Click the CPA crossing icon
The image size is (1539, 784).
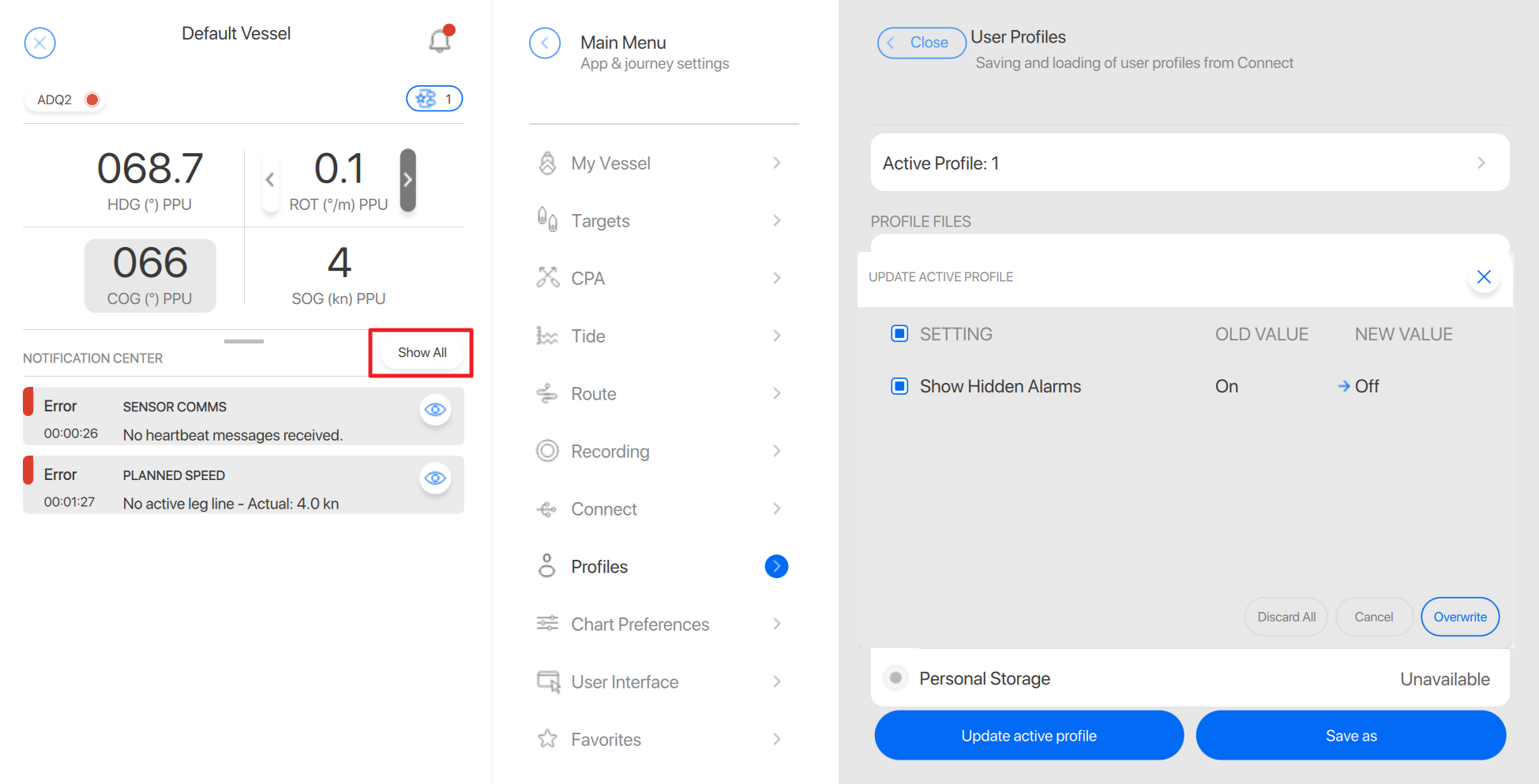(x=547, y=278)
